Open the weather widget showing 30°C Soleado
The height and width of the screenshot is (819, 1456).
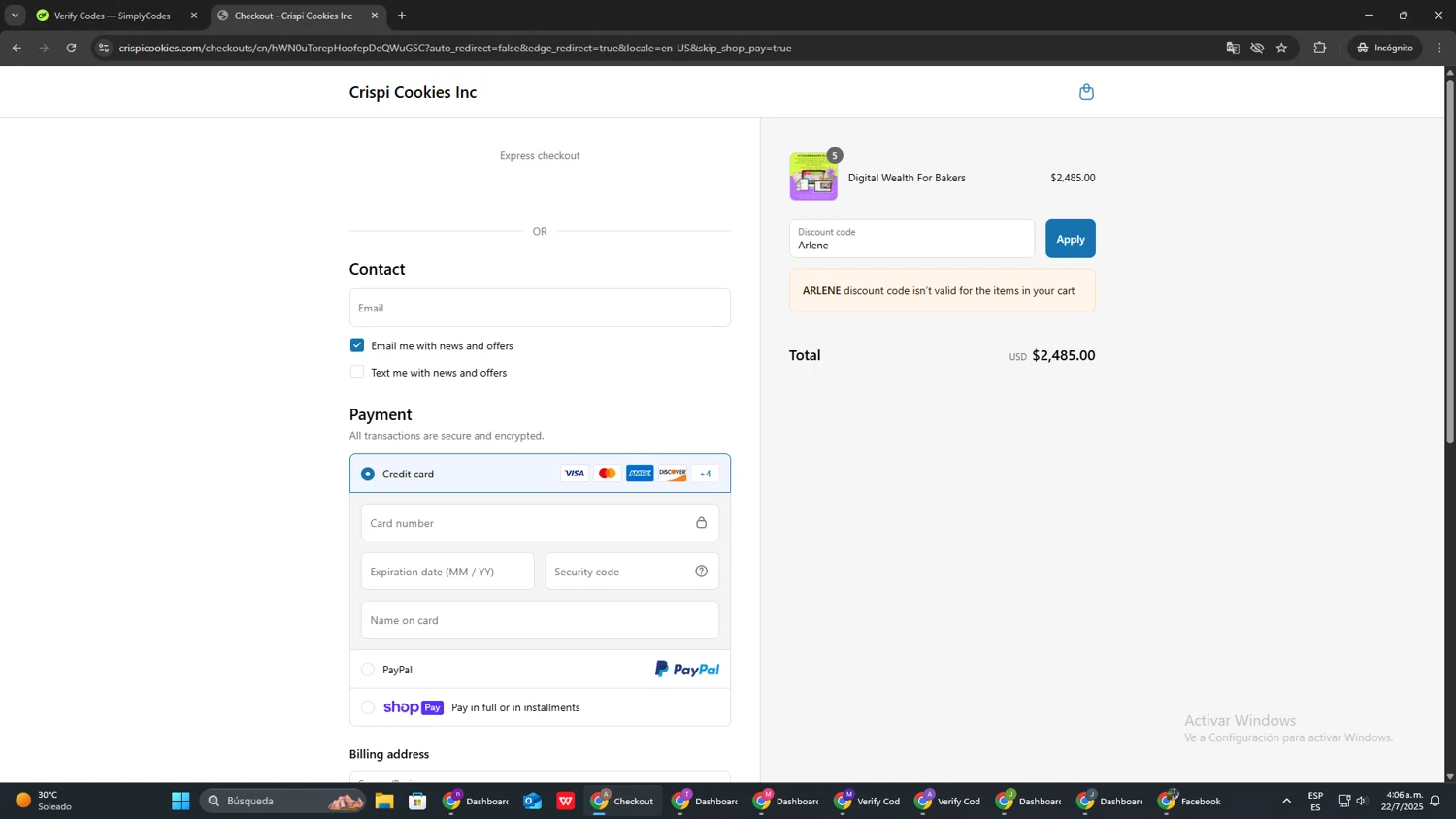coord(44,801)
